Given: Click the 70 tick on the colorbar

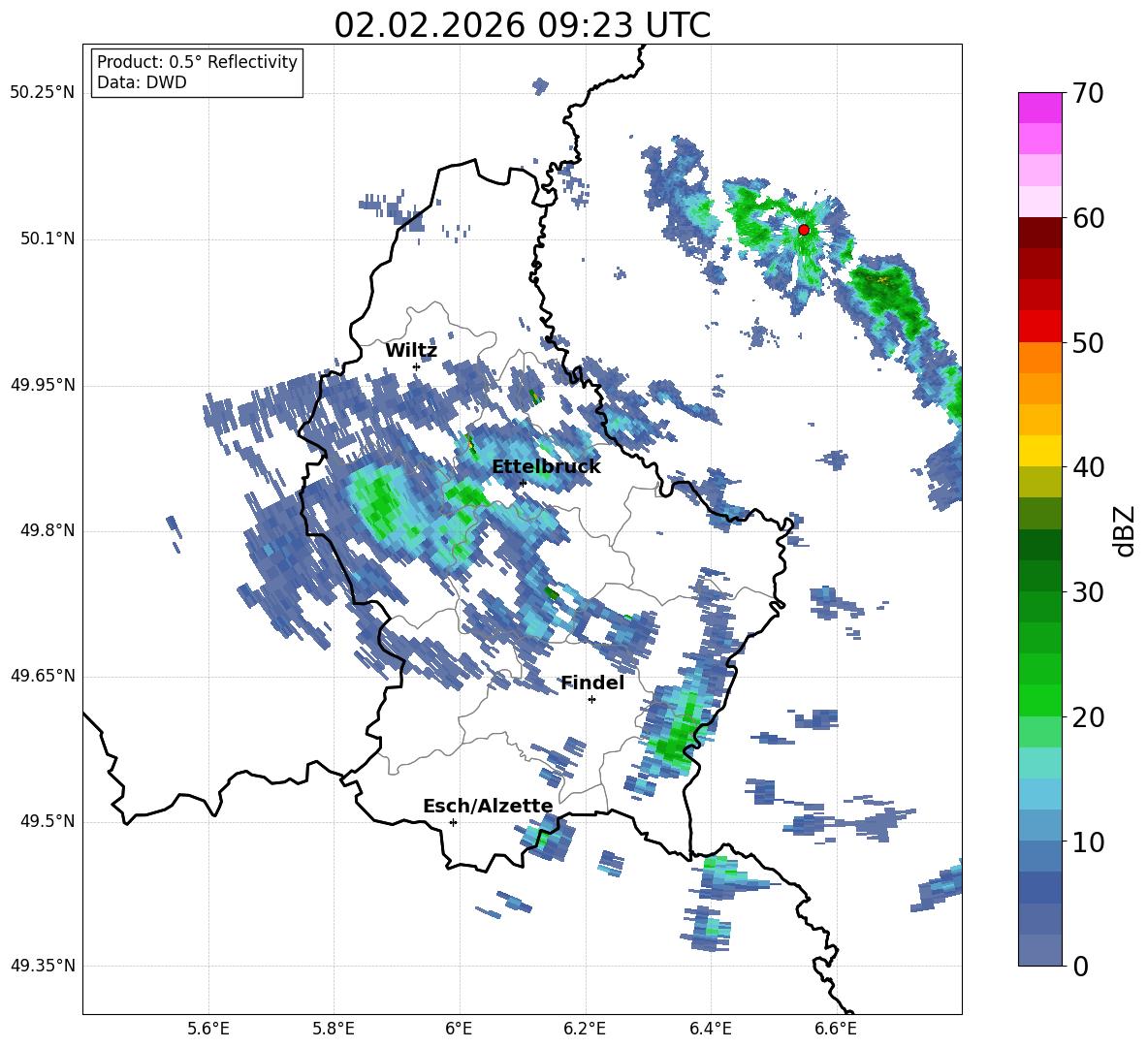Looking at the screenshot, I should click(1088, 93).
